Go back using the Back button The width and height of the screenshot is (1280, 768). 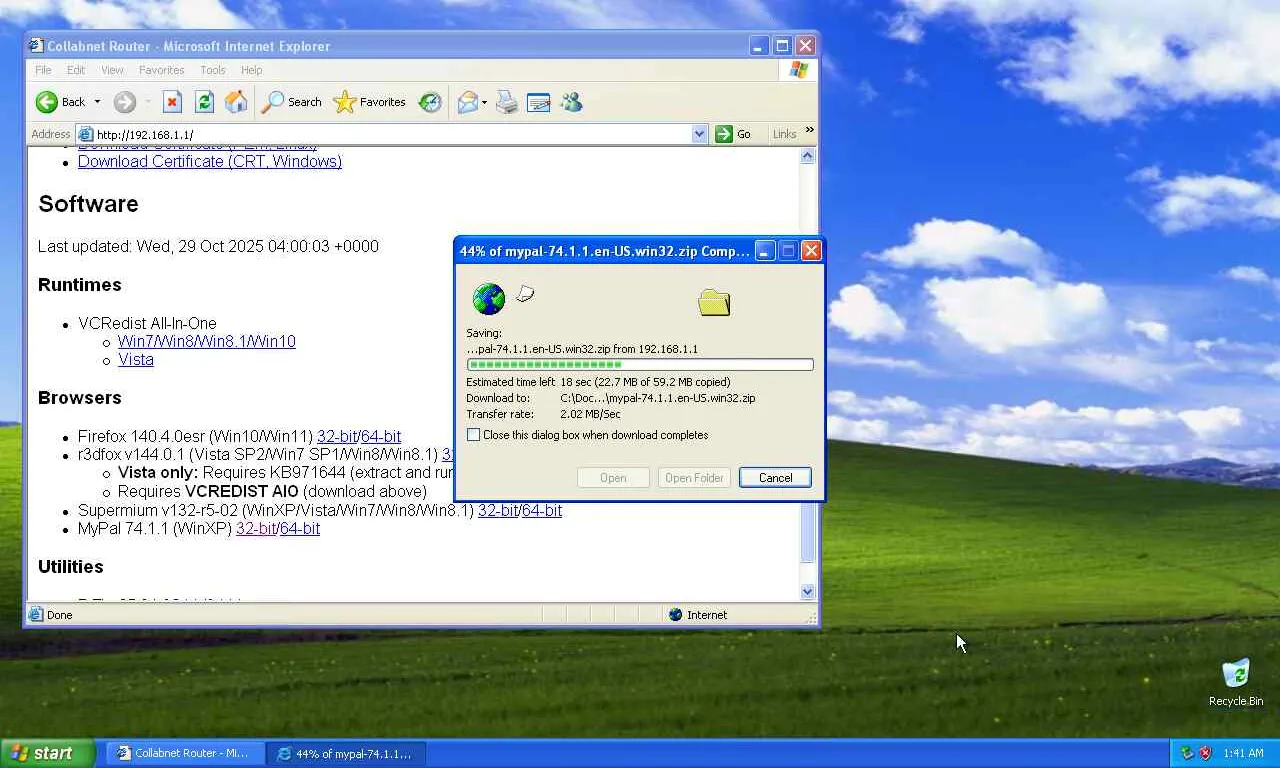point(60,102)
